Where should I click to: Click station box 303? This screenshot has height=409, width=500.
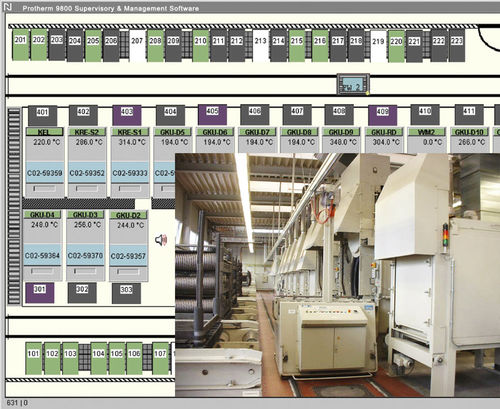click(x=126, y=293)
